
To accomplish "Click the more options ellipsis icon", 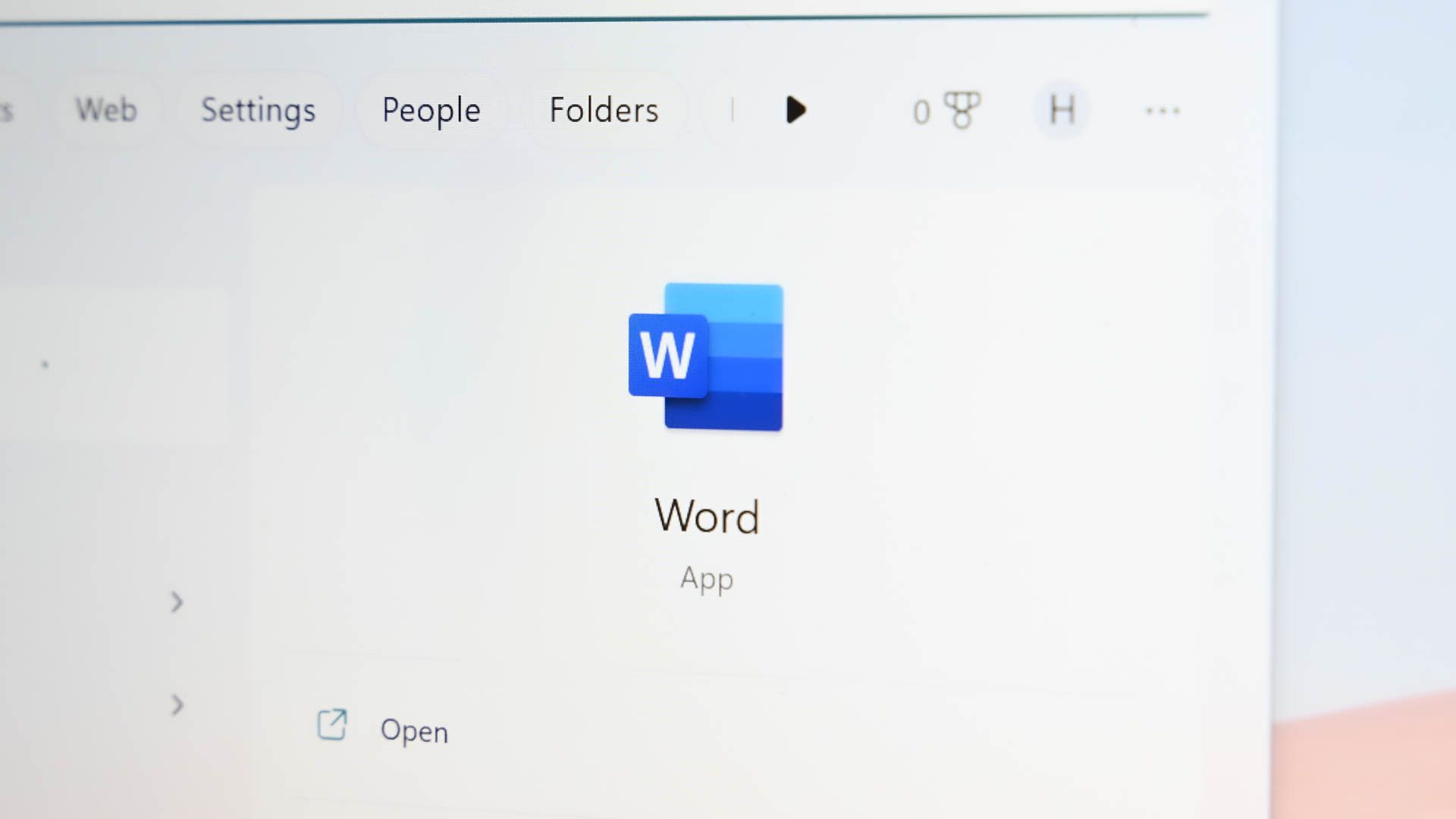I will click(x=1162, y=110).
